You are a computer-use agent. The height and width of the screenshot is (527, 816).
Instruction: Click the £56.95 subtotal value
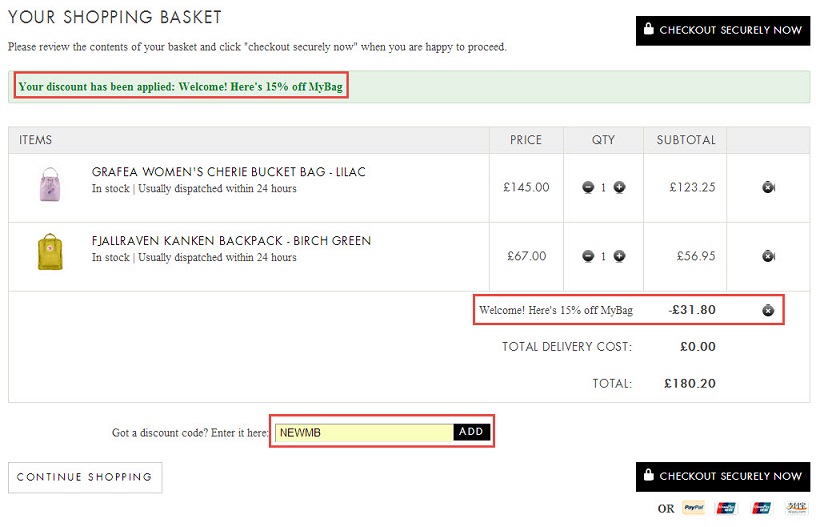(696, 256)
